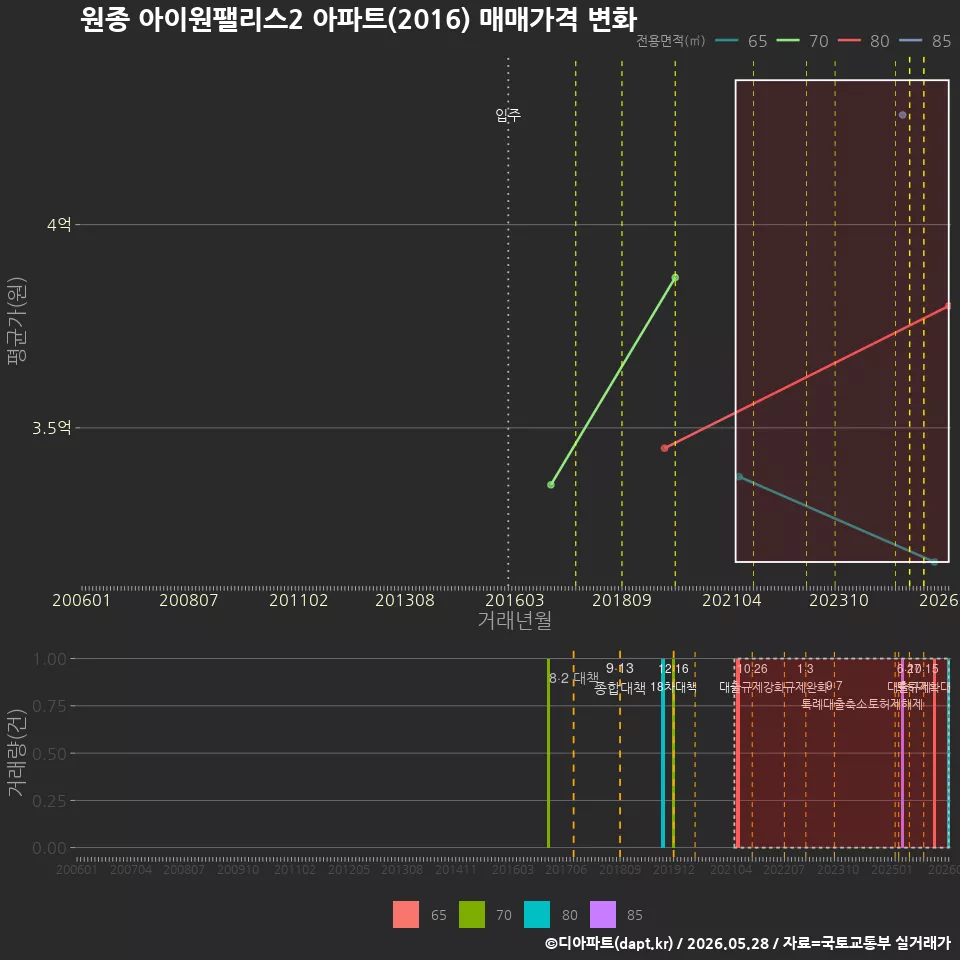
Task: Click the 1.00 volume axis label
Action: tap(50, 659)
